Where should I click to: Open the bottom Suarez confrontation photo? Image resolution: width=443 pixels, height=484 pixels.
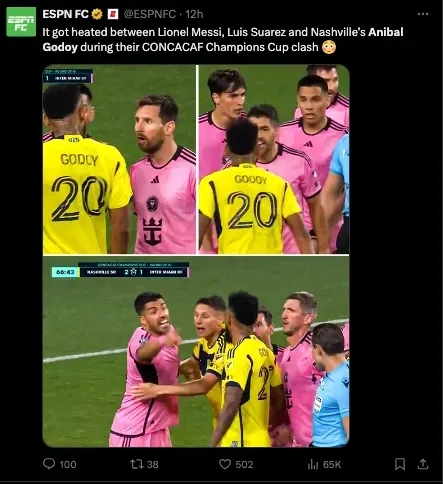point(196,352)
